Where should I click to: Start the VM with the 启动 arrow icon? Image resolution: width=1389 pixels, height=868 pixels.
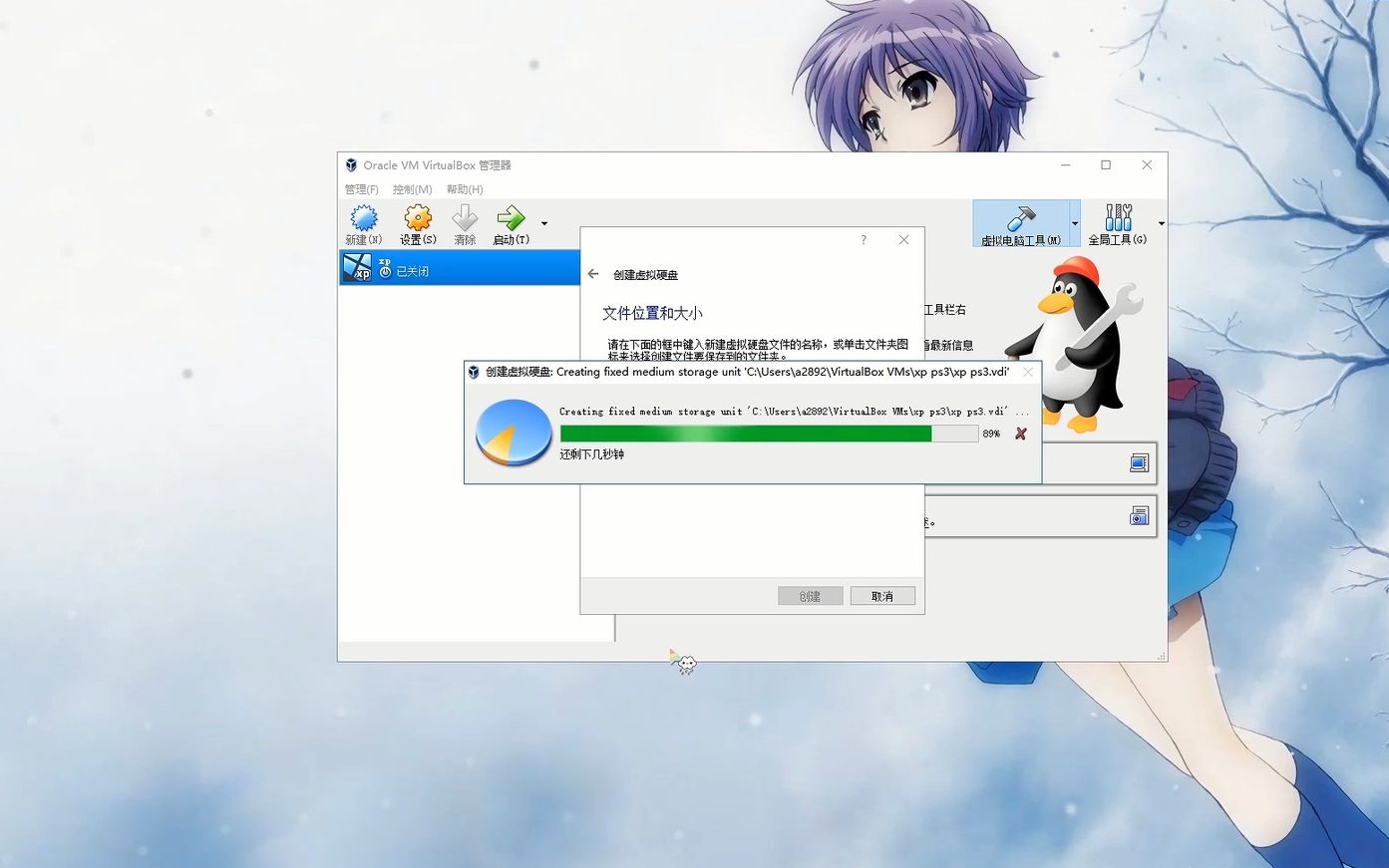pos(511,224)
